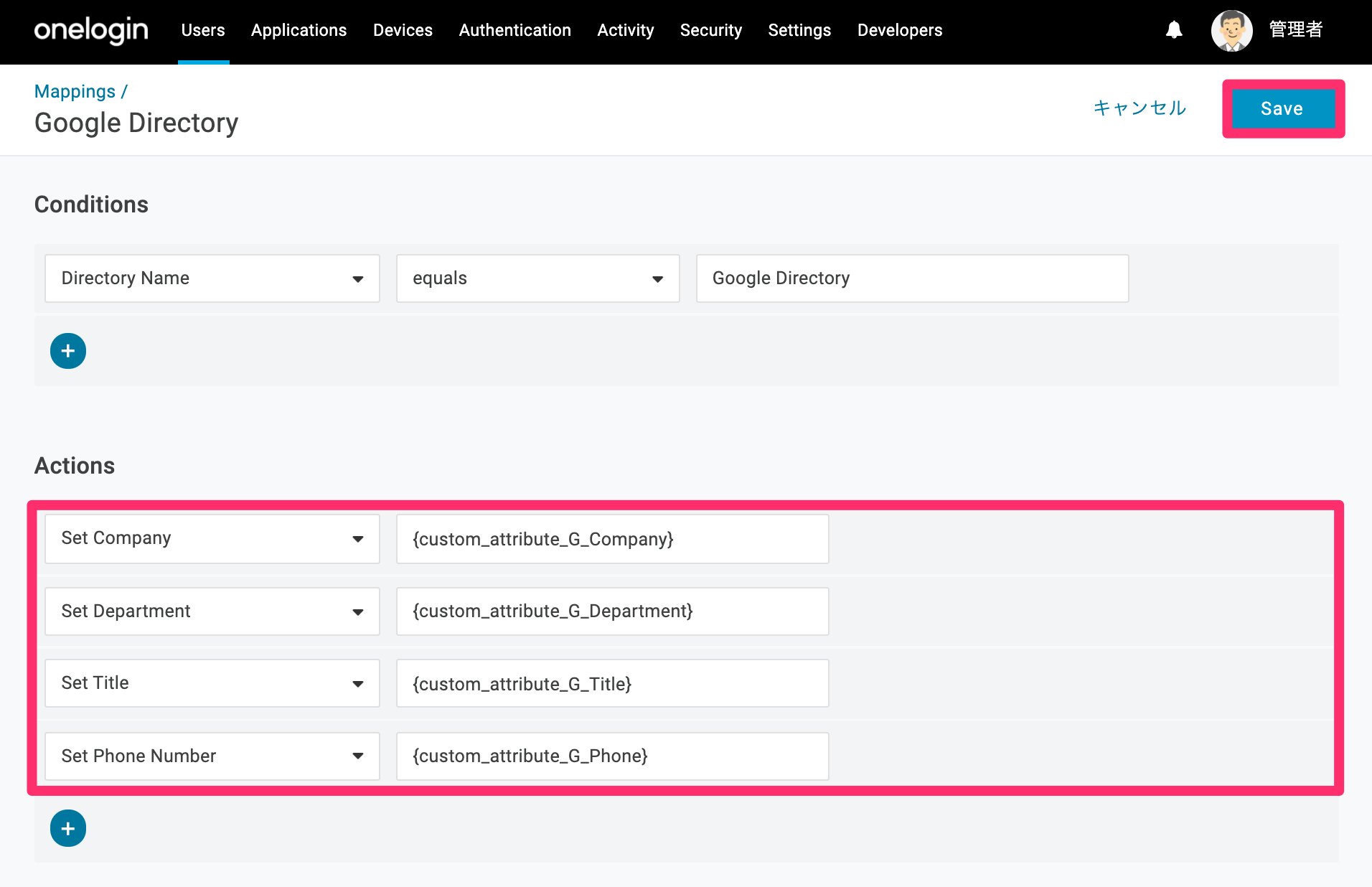Screen dimensions: 1372x887
Task: Open the Settings menu
Action: pyautogui.click(x=799, y=30)
